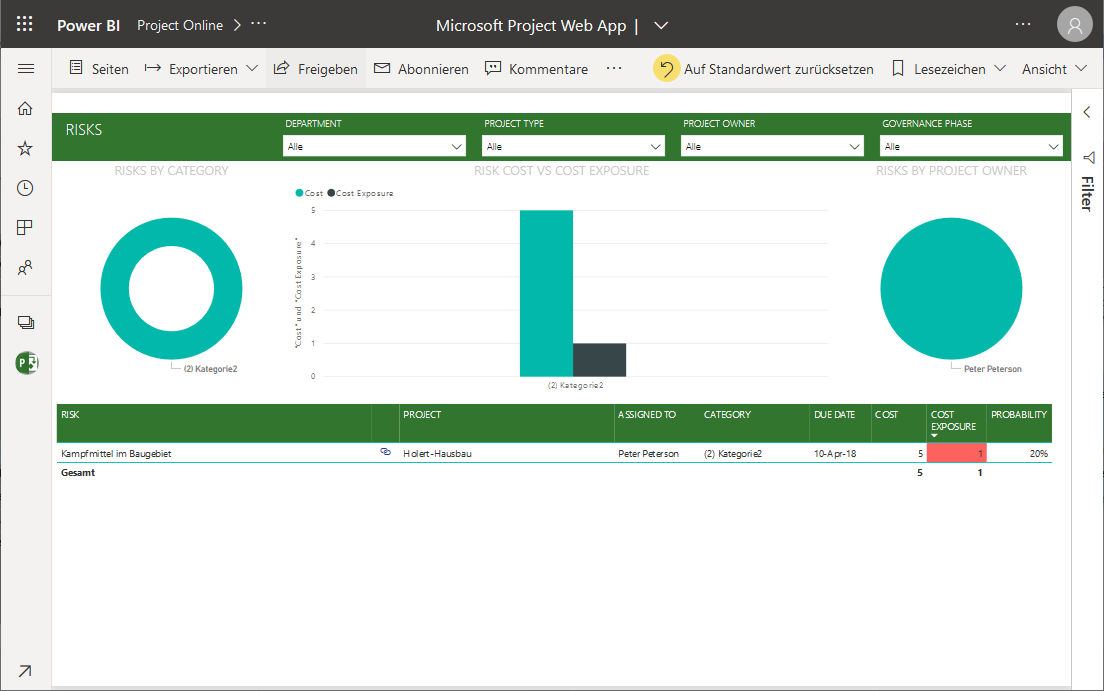The width and height of the screenshot is (1104, 691).
Task: Click the undo reset icon
Action: pos(666,68)
